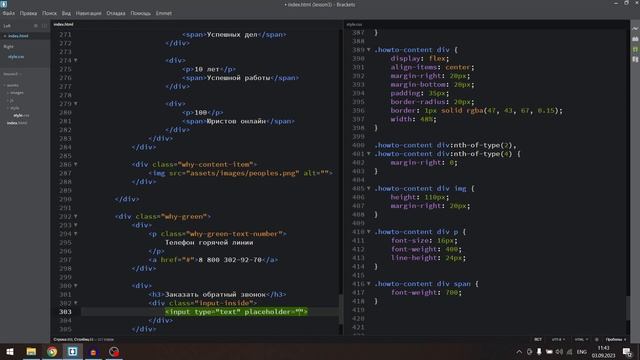The height and width of the screenshot is (360, 640).
Task: Expand the assets folder in tree
Action: pos(12,85)
